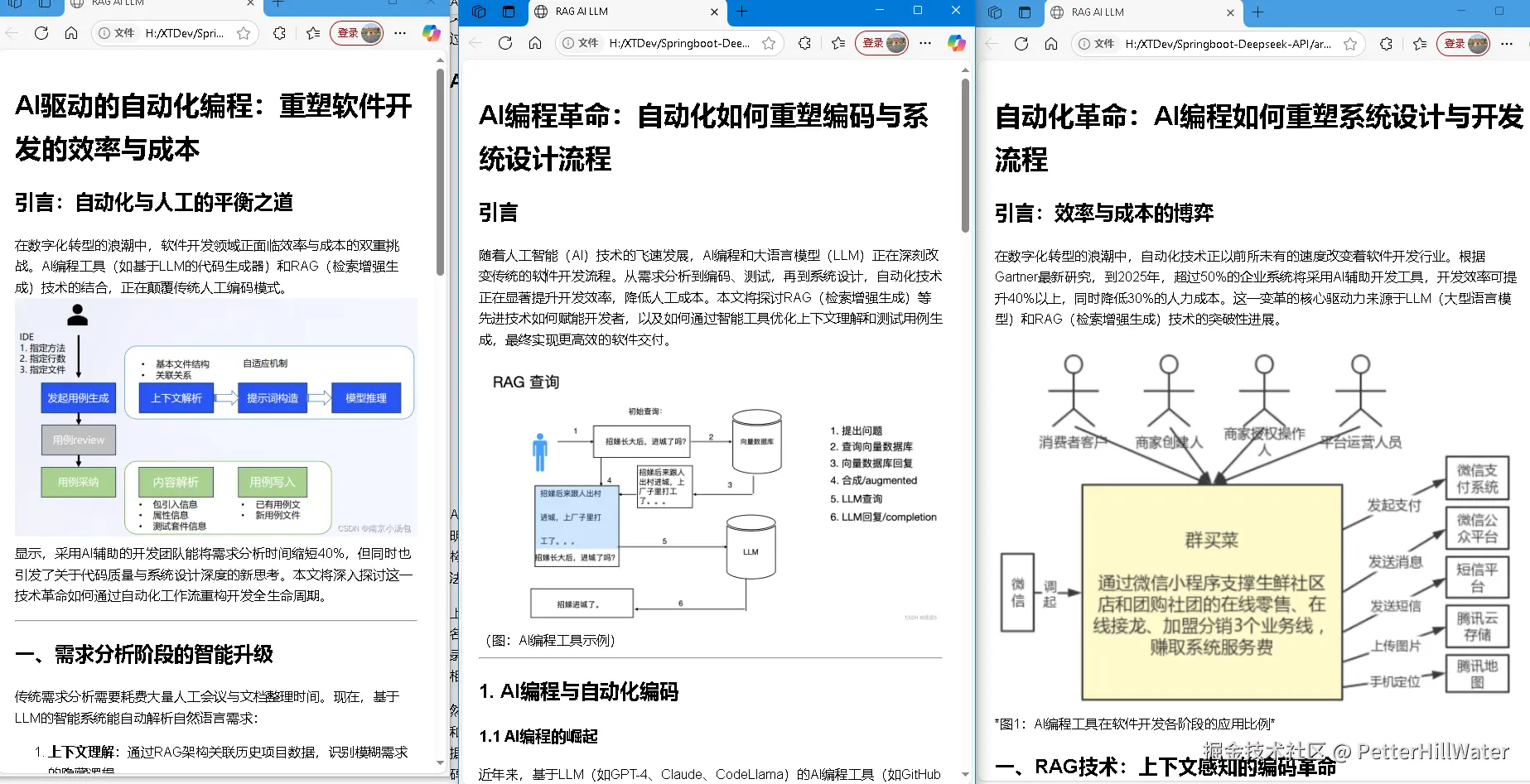Viewport: 1530px width, 784px height.
Task: Click address bar in the left browser window
Action: pos(175,33)
